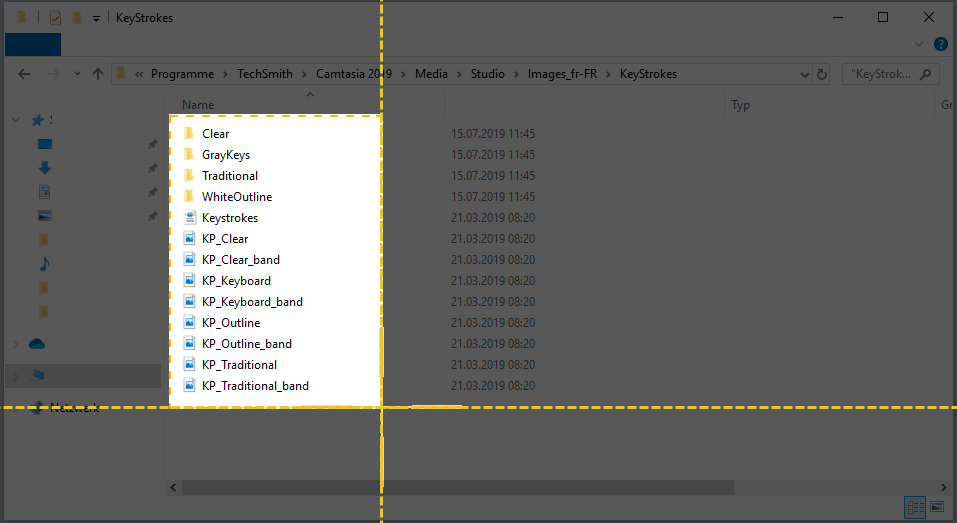This screenshot has width=957, height=523.
Task: Click Camtasia 2019 in the breadcrumb
Action: coord(354,74)
